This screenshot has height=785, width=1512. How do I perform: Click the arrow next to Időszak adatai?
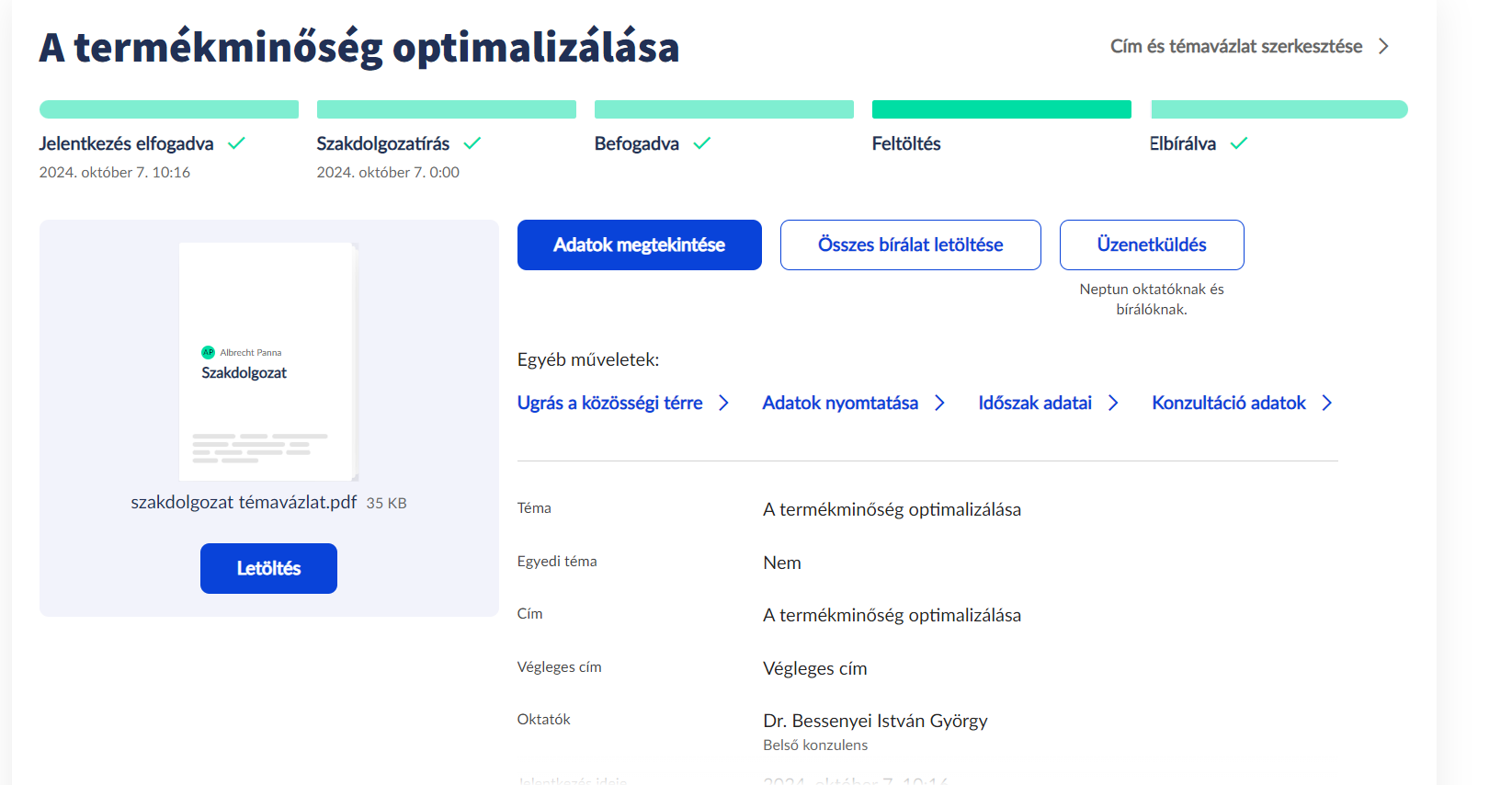point(1113,404)
